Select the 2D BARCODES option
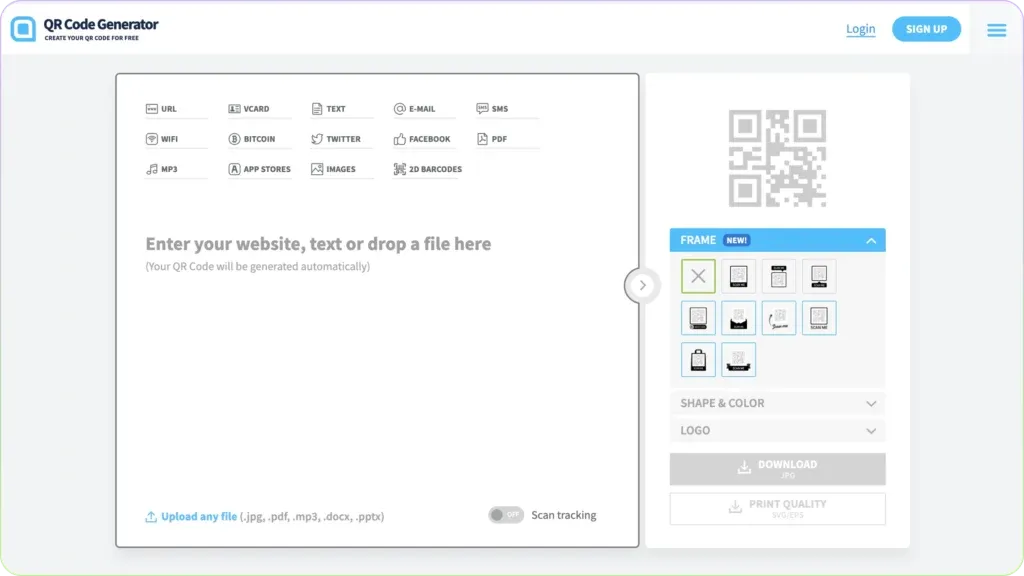This screenshot has height=576, width=1024. 428,169
